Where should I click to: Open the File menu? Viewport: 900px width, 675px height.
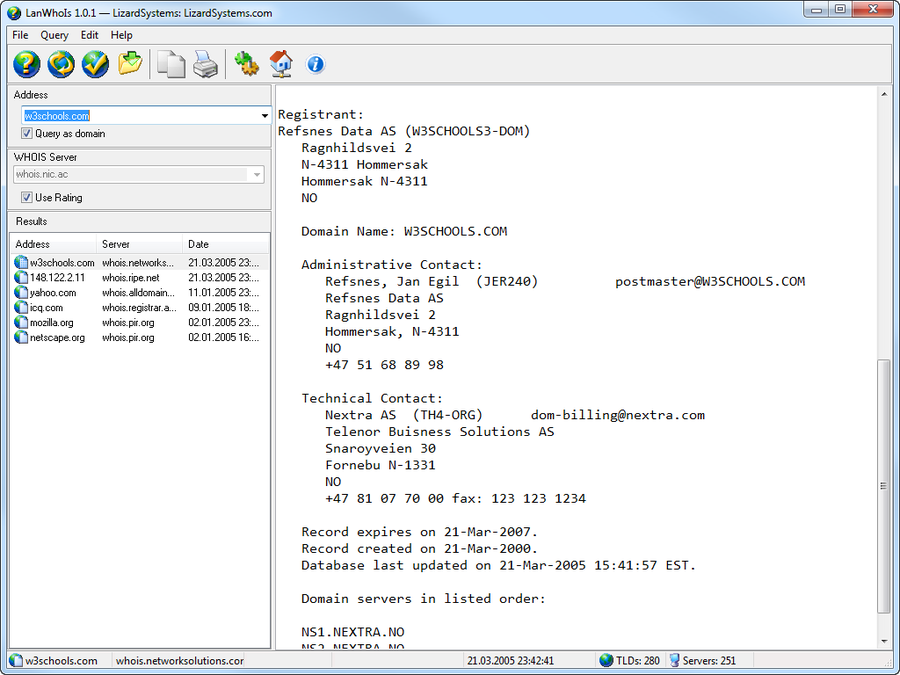click(x=20, y=35)
